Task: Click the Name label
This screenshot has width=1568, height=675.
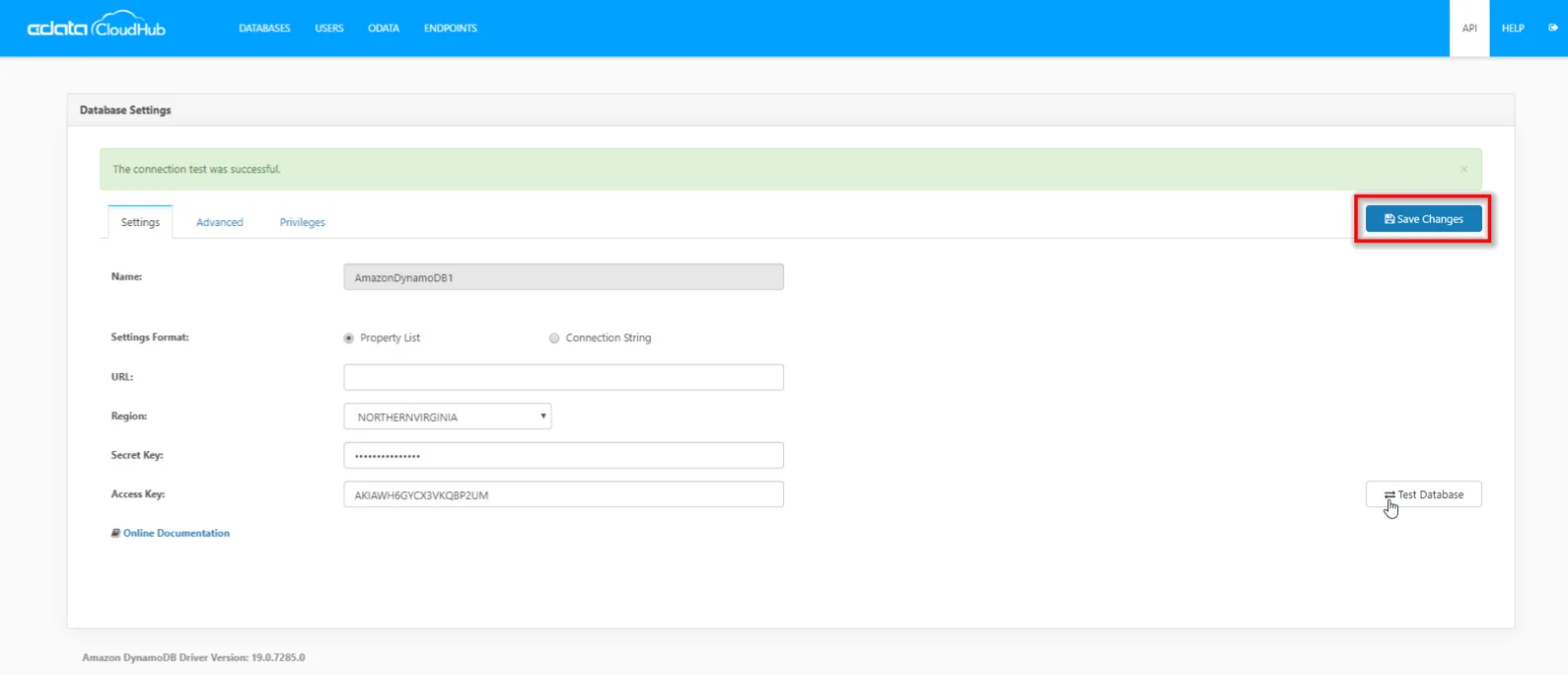Action: [126, 277]
